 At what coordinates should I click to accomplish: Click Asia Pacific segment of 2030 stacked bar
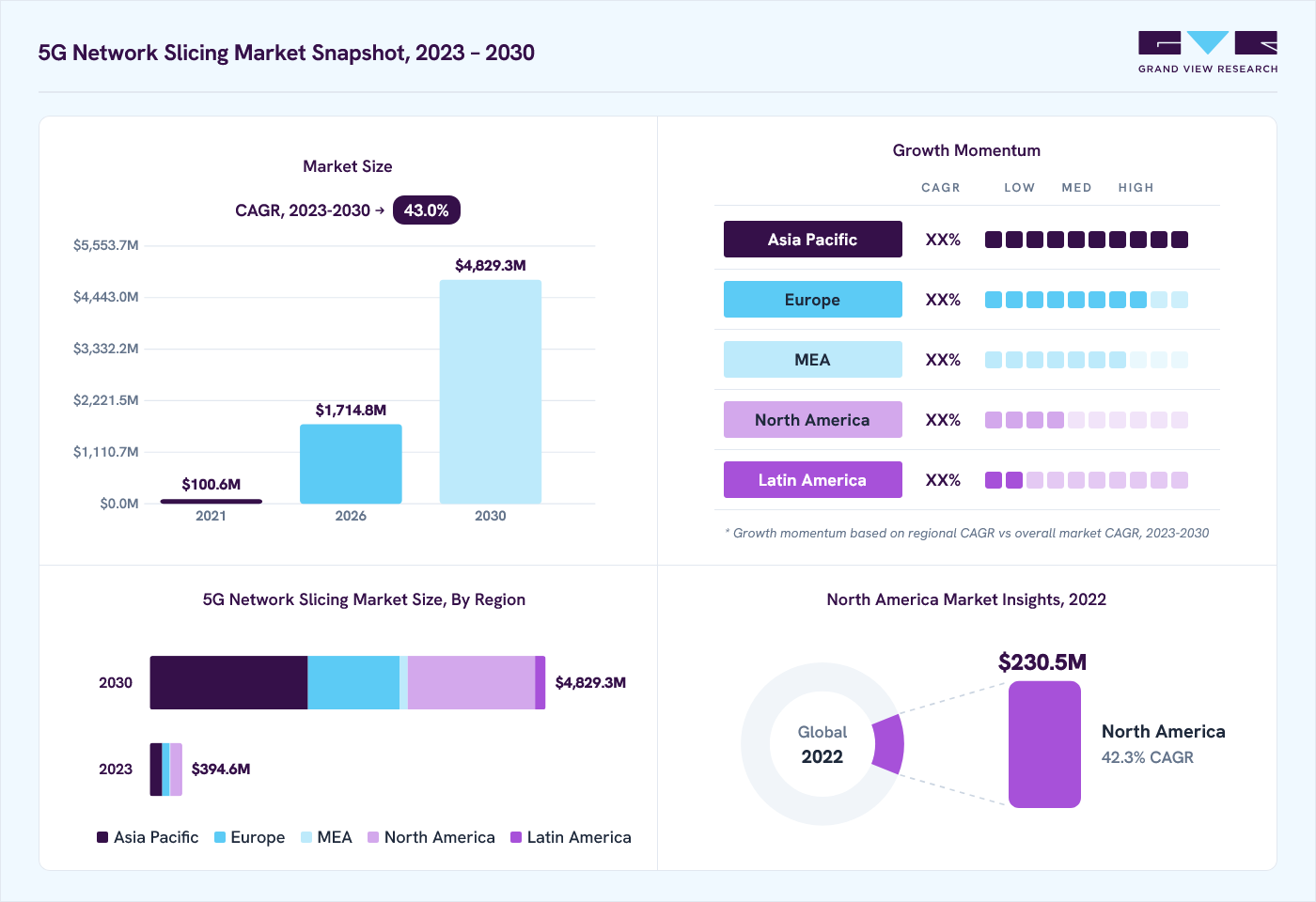[x=229, y=683]
